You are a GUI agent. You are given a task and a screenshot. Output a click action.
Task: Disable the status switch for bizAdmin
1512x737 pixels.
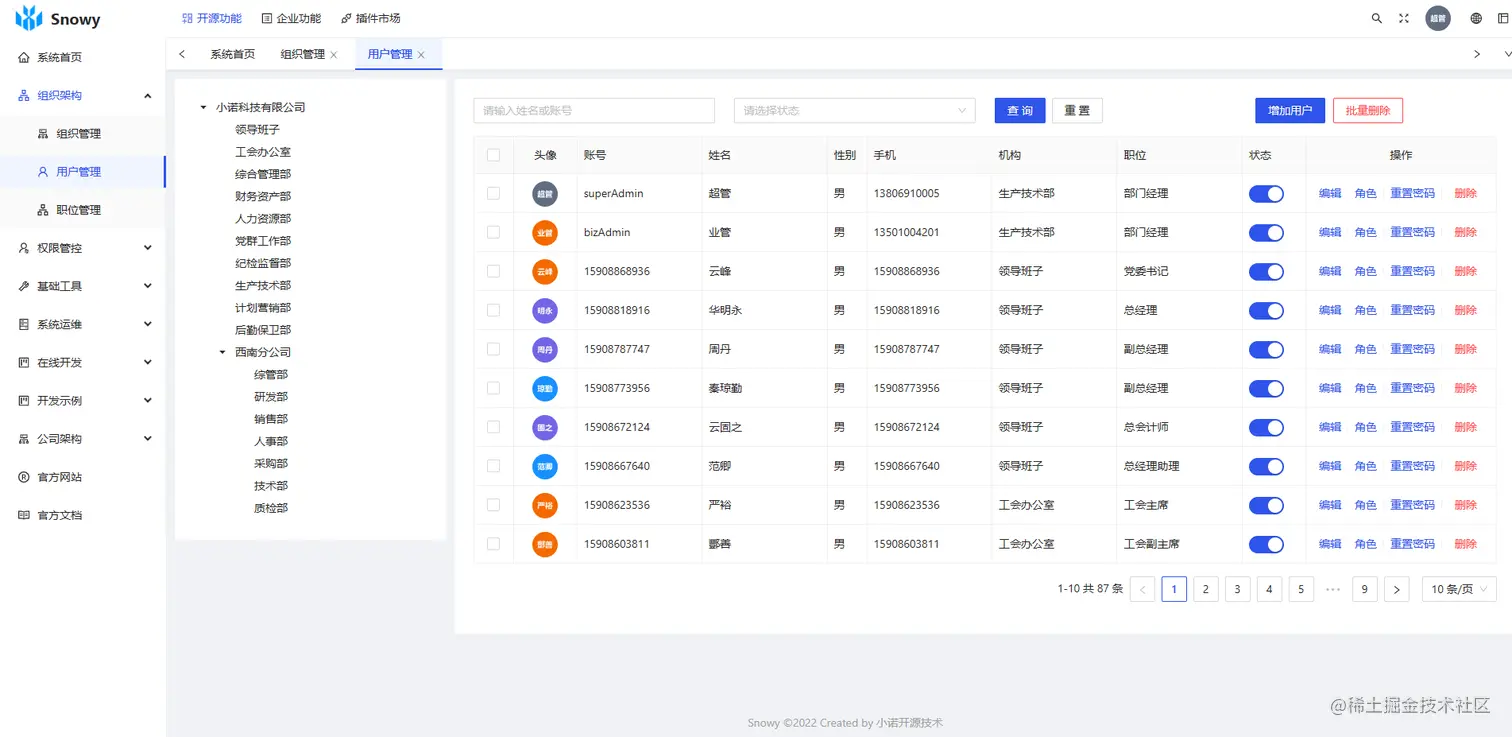[1266, 233]
